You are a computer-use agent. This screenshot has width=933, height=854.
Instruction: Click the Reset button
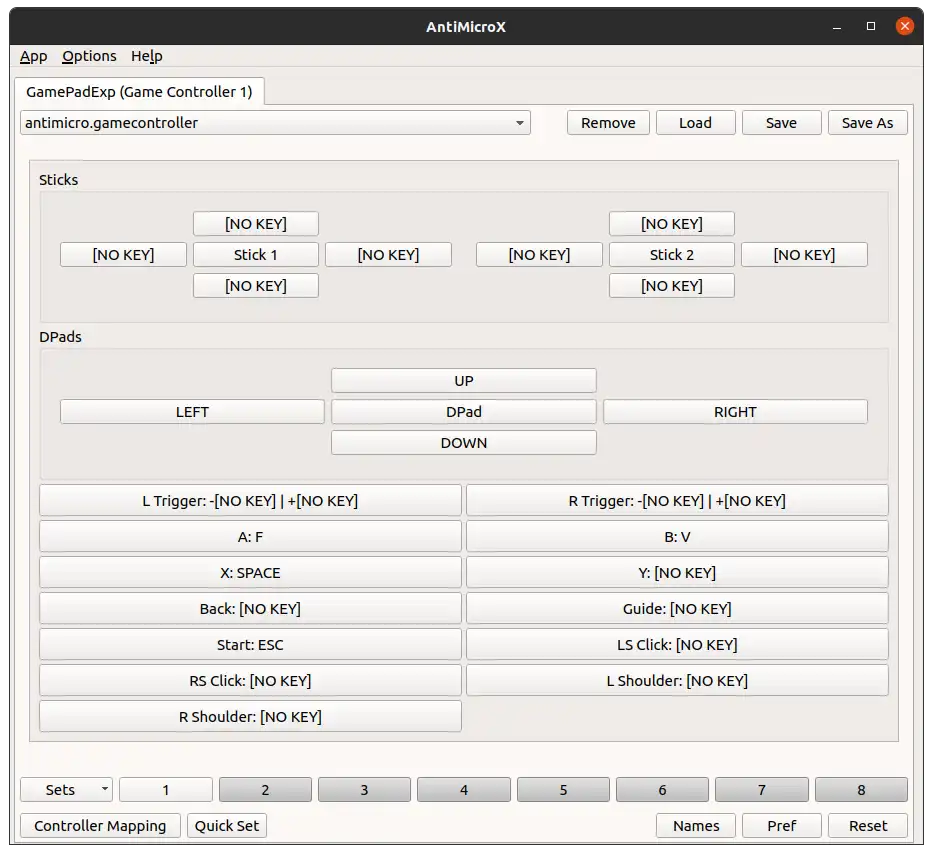click(x=868, y=825)
